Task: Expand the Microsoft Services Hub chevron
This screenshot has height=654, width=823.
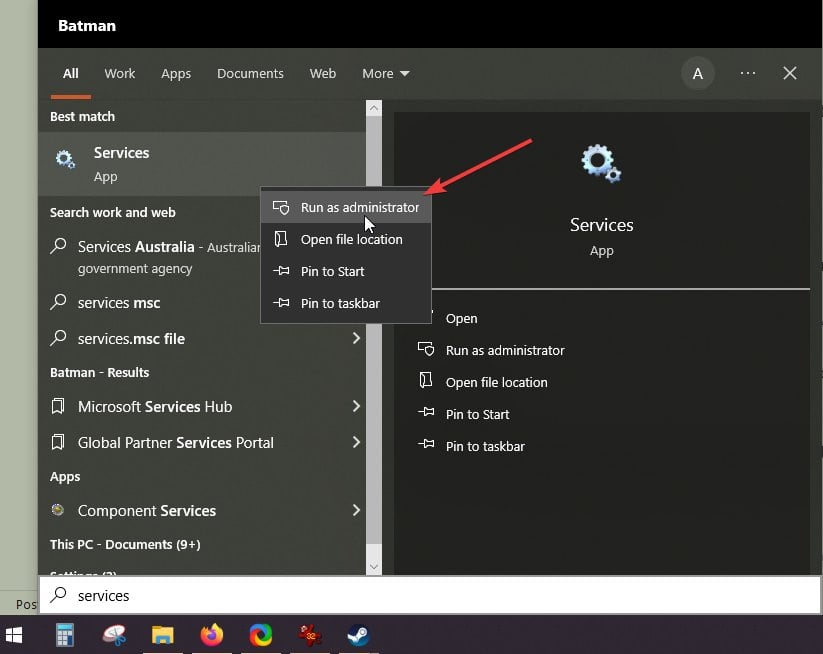Action: tap(356, 406)
